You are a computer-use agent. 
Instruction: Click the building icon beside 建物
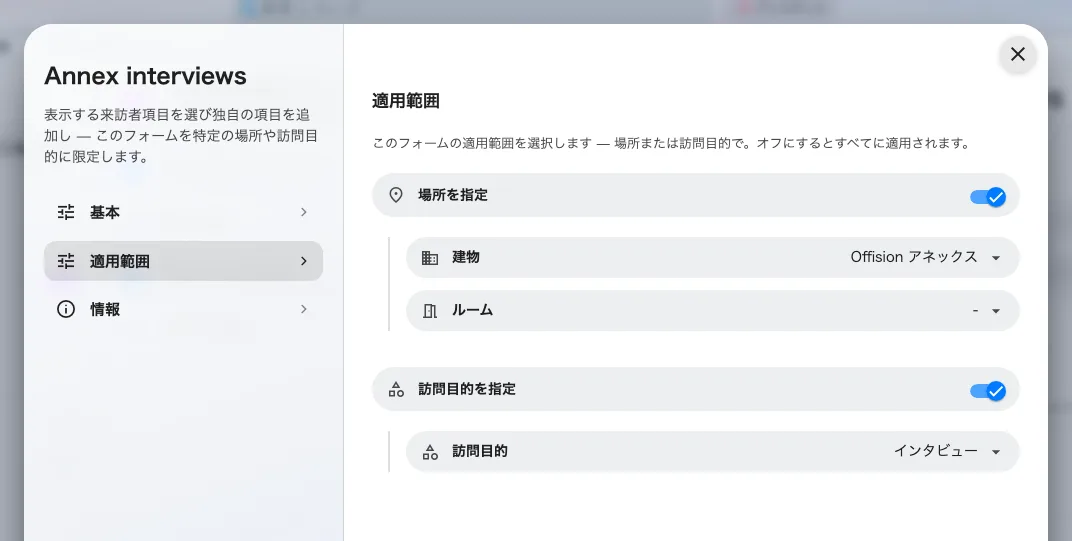click(429, 257)
